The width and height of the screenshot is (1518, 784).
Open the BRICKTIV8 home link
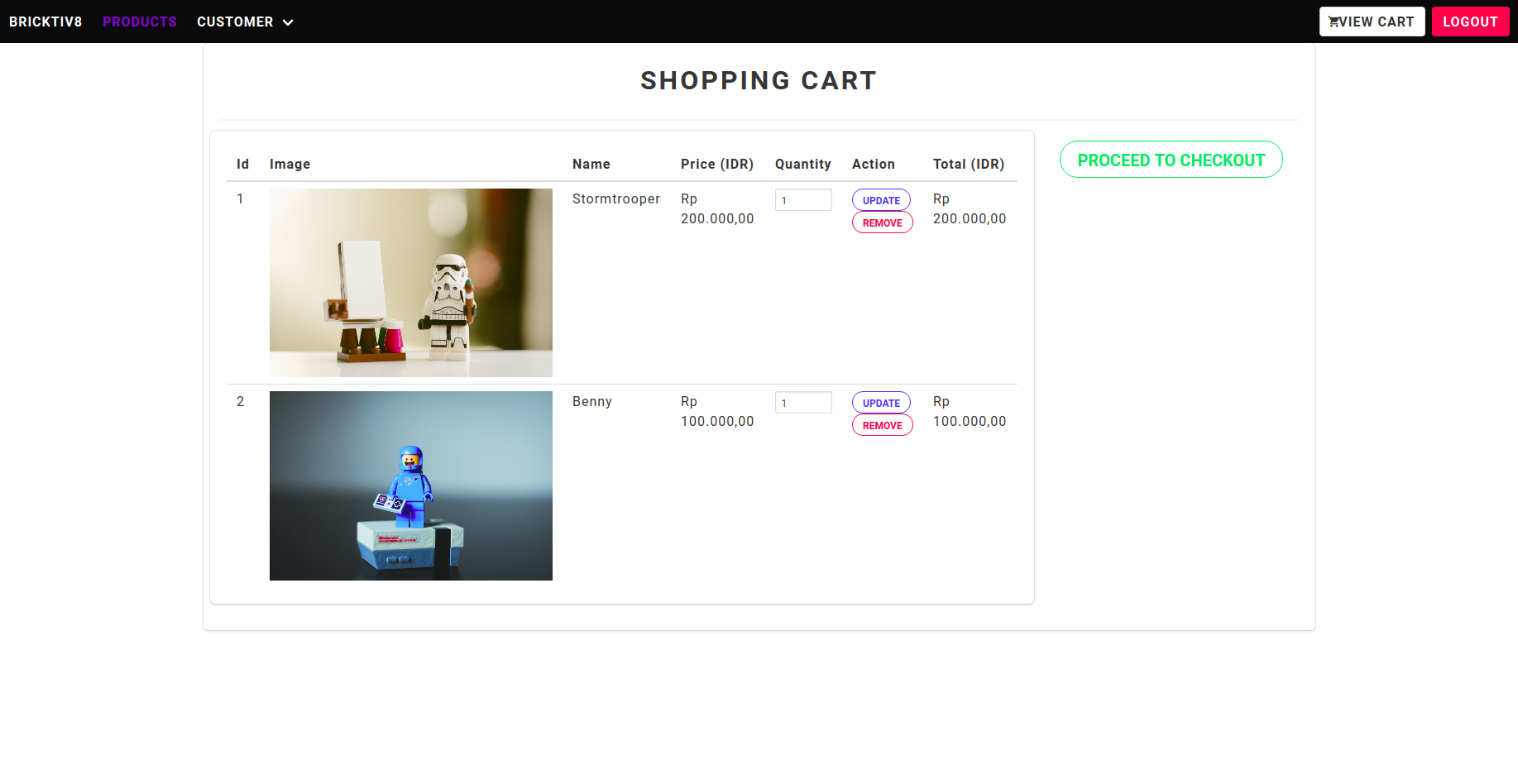(x=45, y=22)
